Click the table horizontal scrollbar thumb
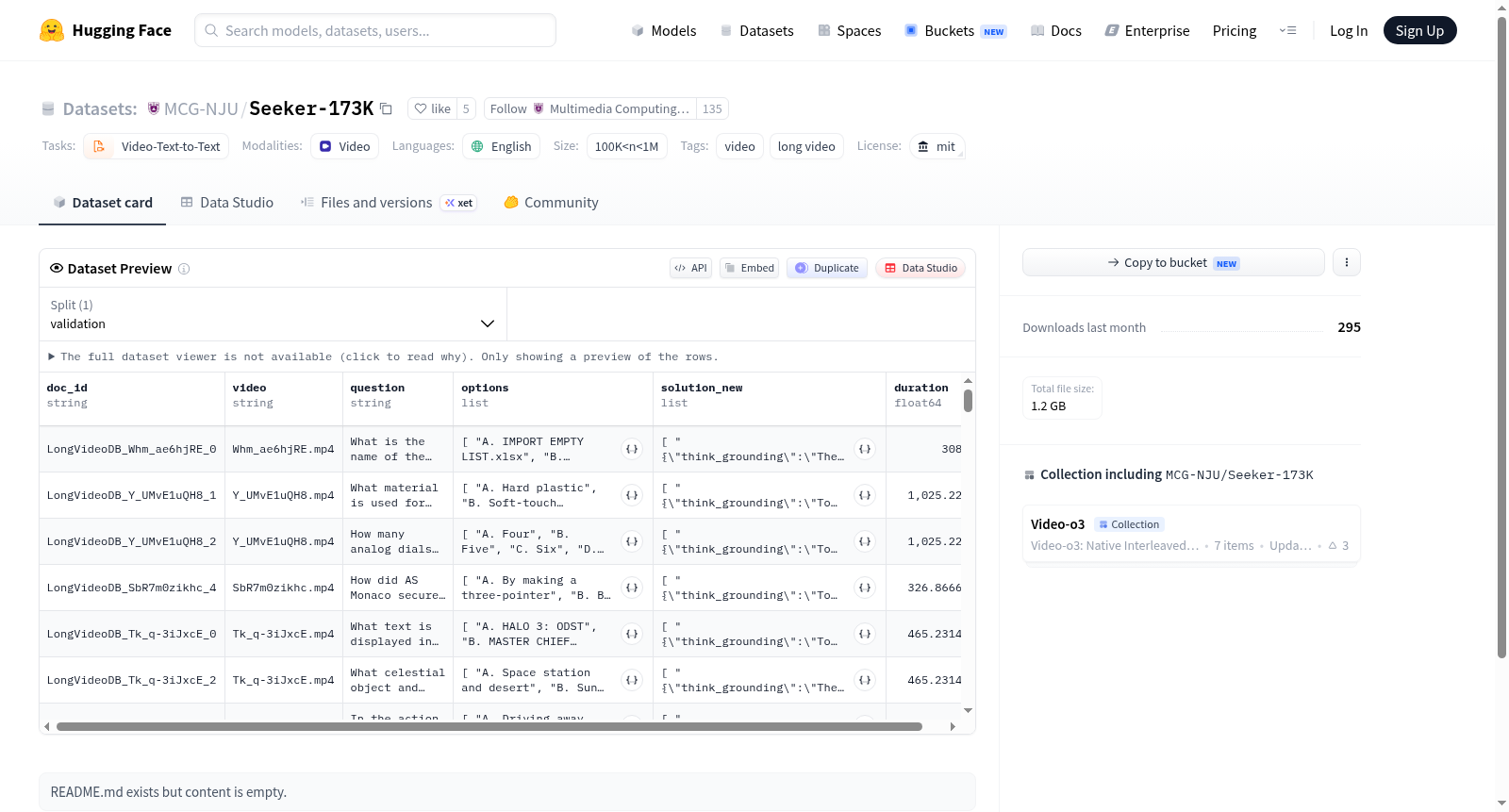The height and width of the screenshot is (812, 1509). pos(489,727)
